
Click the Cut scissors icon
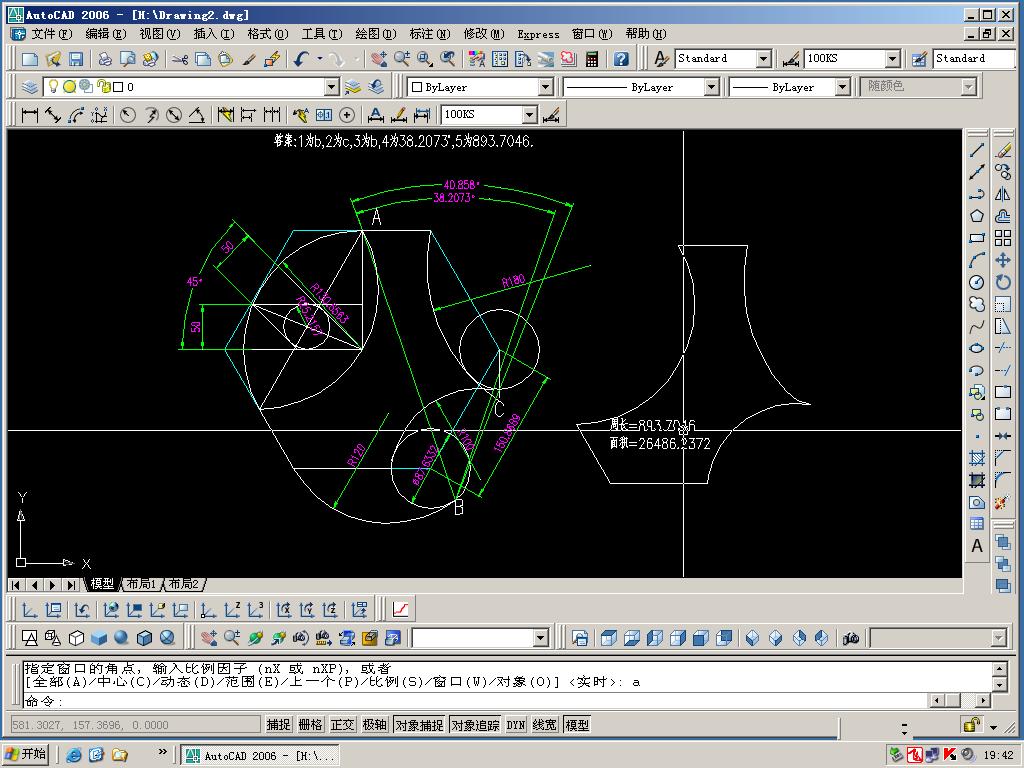180,59
